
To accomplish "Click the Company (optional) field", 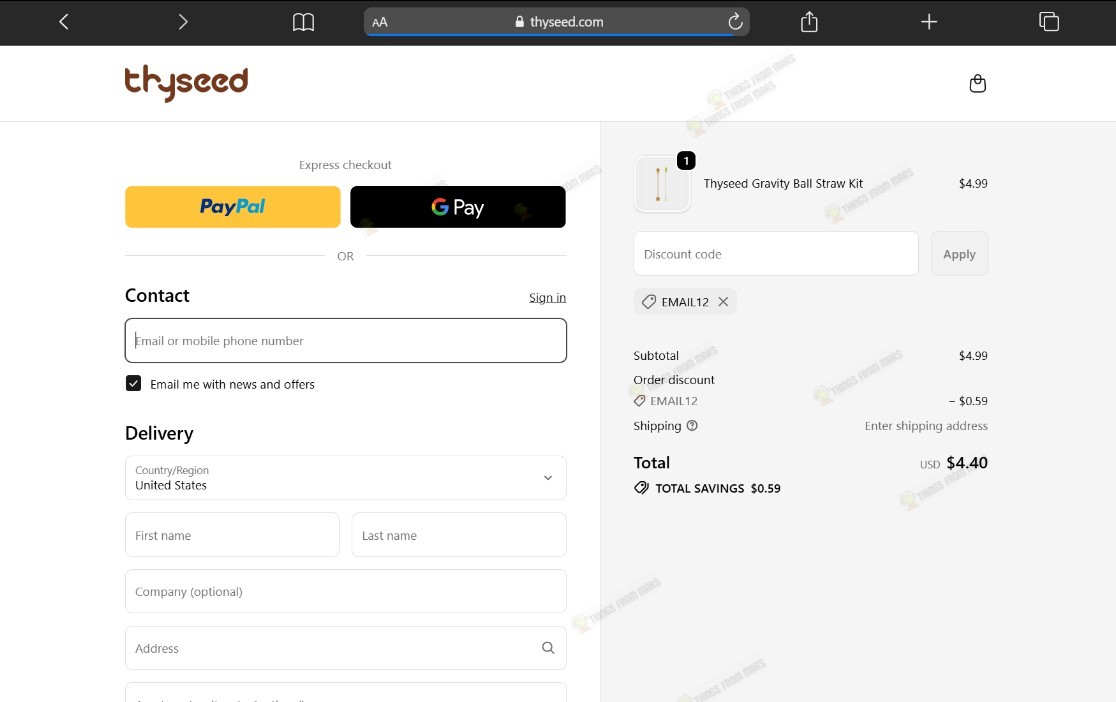I will click(346, 591).
